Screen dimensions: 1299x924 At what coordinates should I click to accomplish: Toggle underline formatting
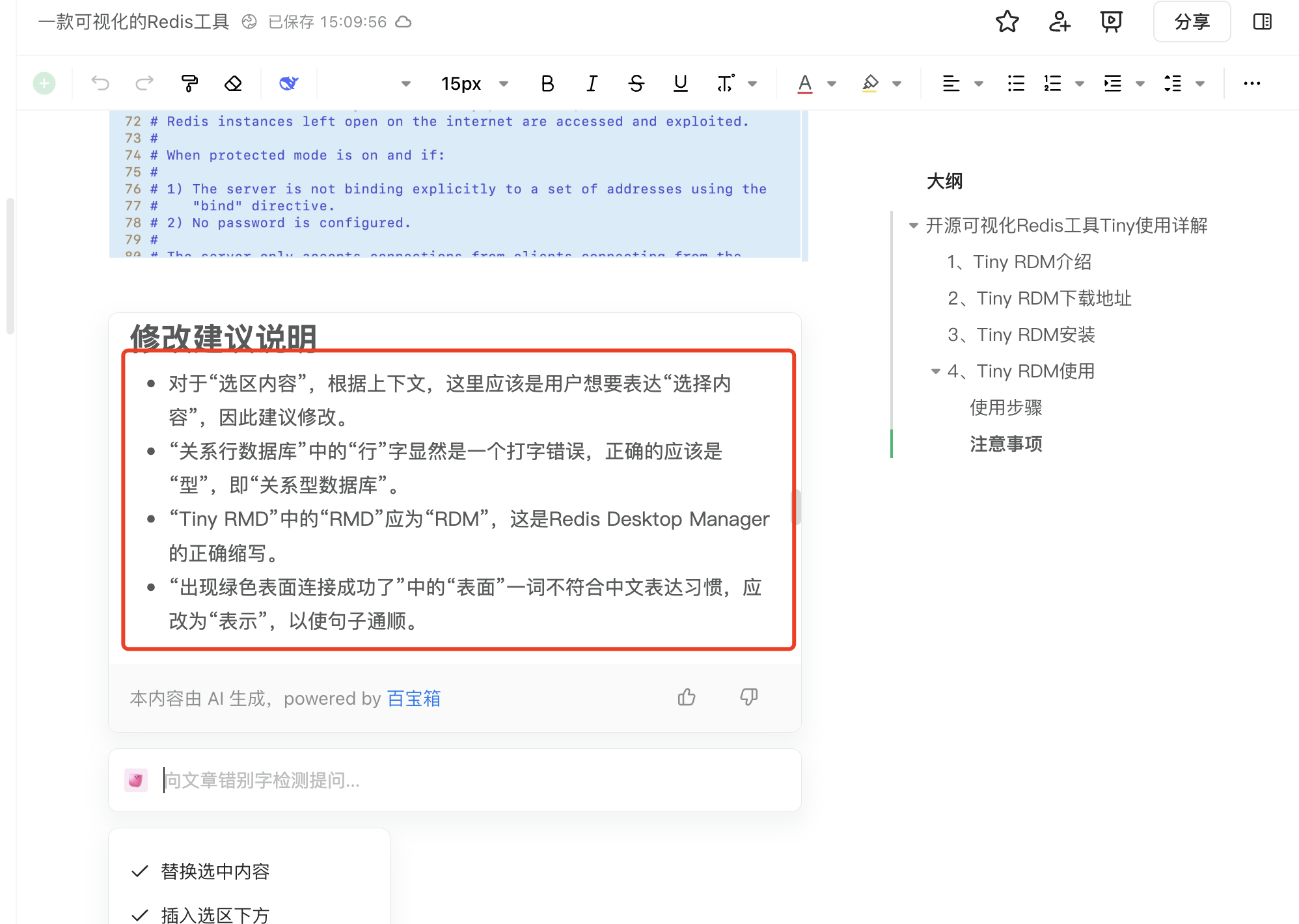click(x=680, y=83)
